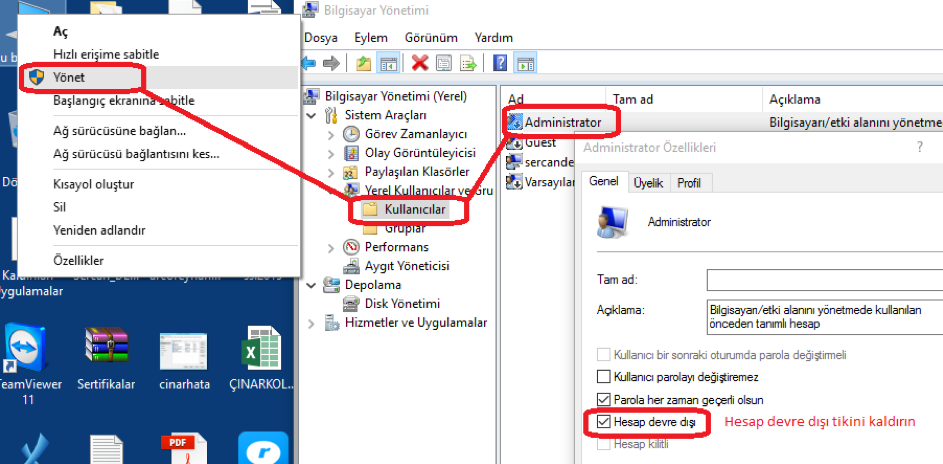Viewport: 943px width, 464px height.
Task: Toggle the Show/Hide Console Tree toolbar icon
Action: (387, 63)
